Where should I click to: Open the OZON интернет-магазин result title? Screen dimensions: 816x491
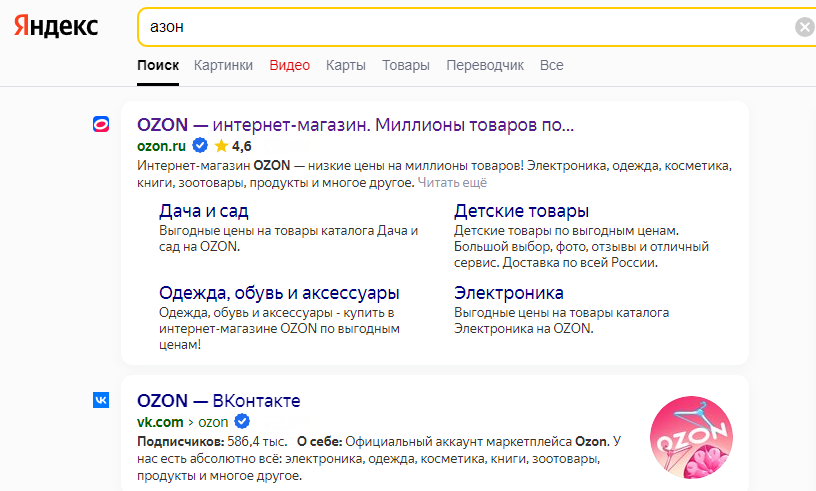355,125
